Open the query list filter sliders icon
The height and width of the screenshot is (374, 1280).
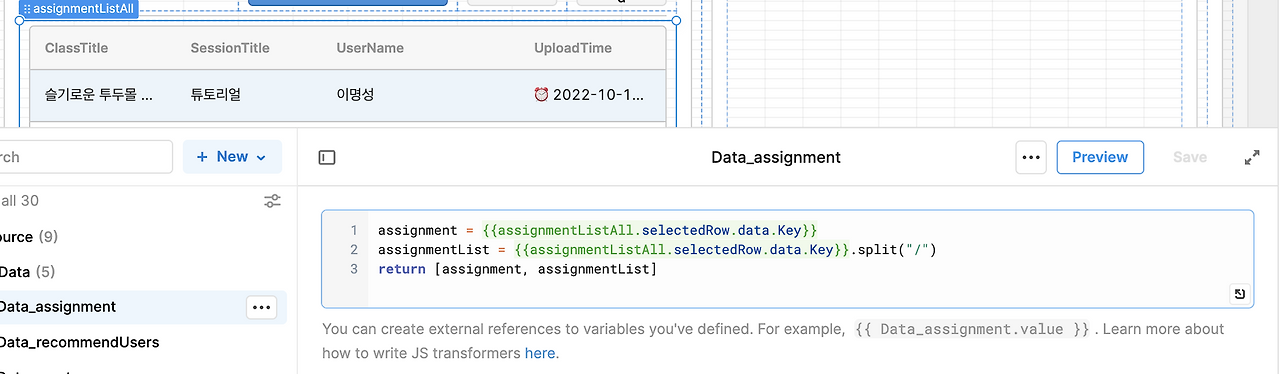pyautogui.click(x=272, y=201)
